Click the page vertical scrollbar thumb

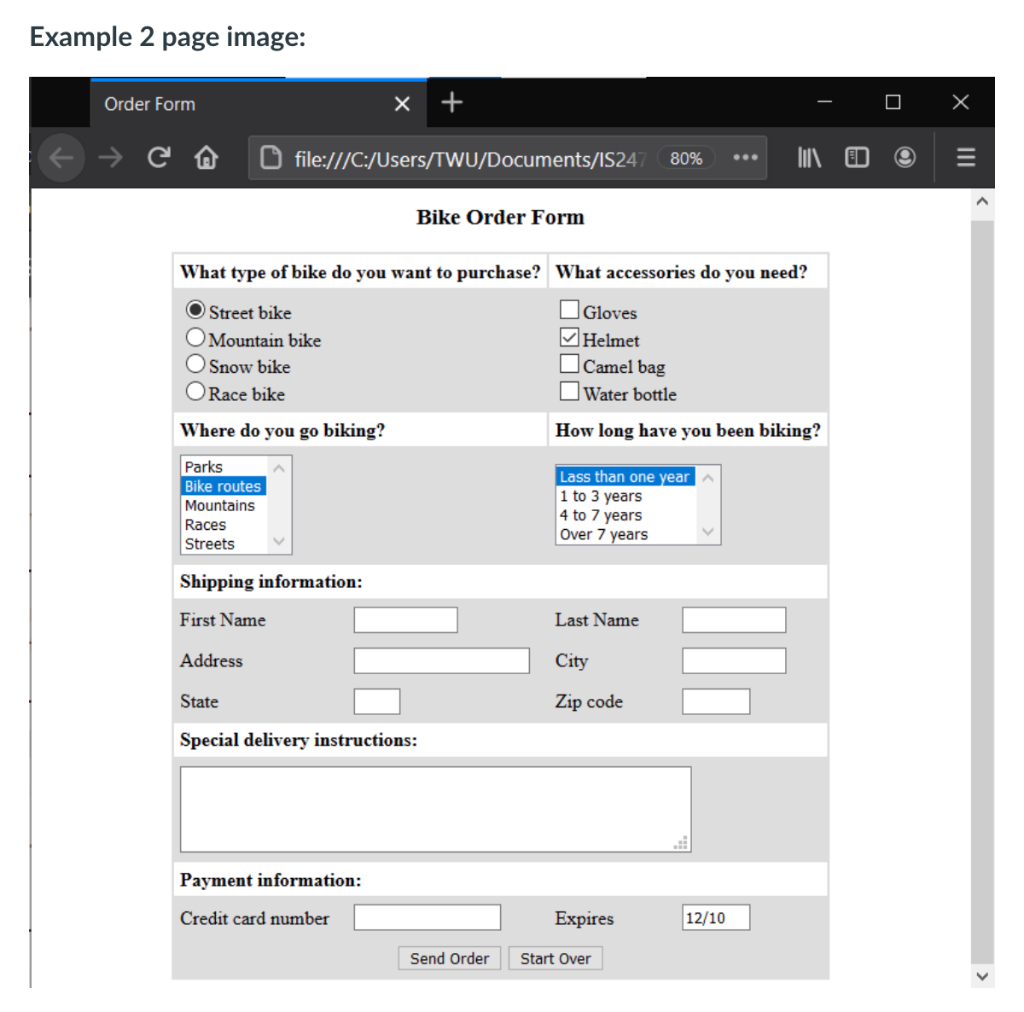tap(982, 592)
